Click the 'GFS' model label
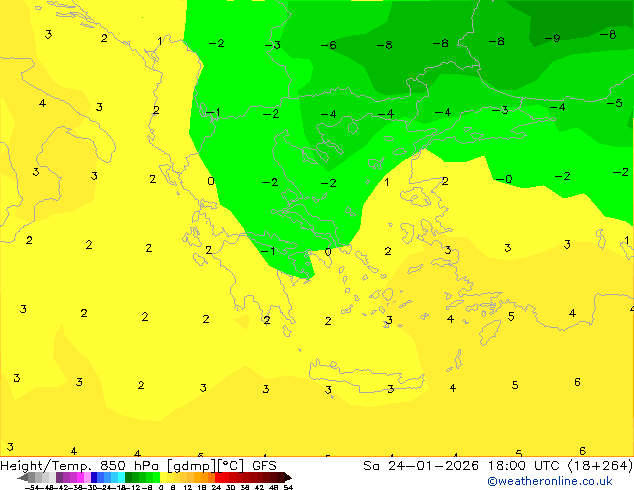 [264, 466]
